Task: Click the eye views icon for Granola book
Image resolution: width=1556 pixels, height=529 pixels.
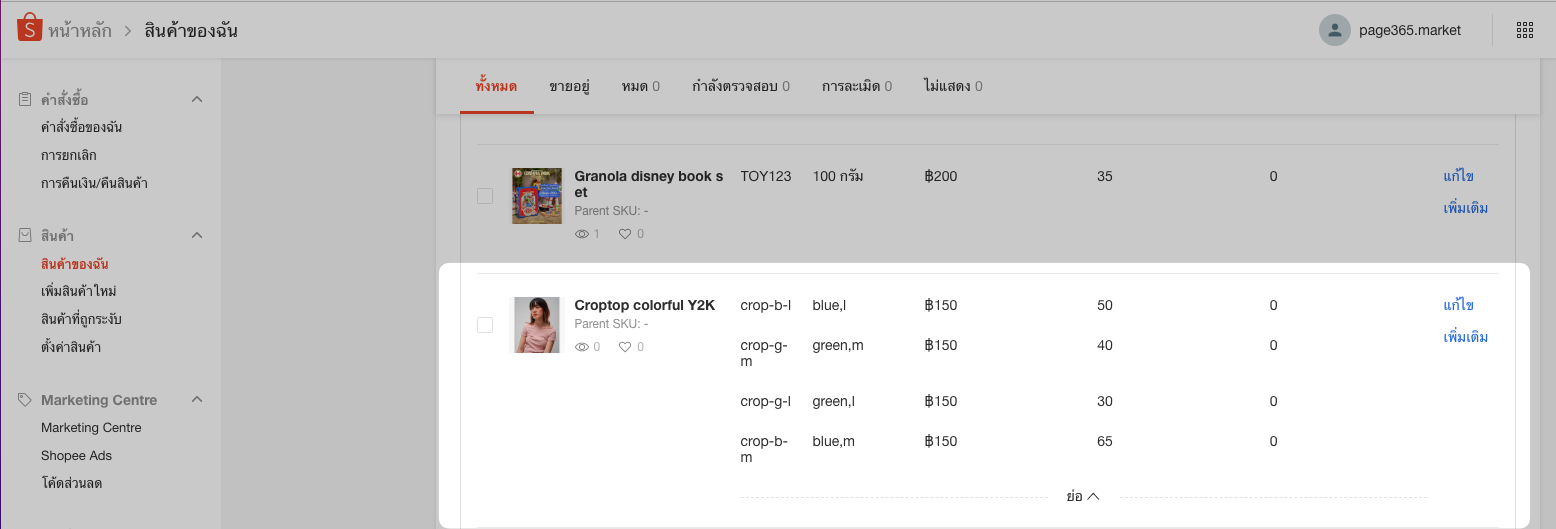Action: click(x=582, y=234)
